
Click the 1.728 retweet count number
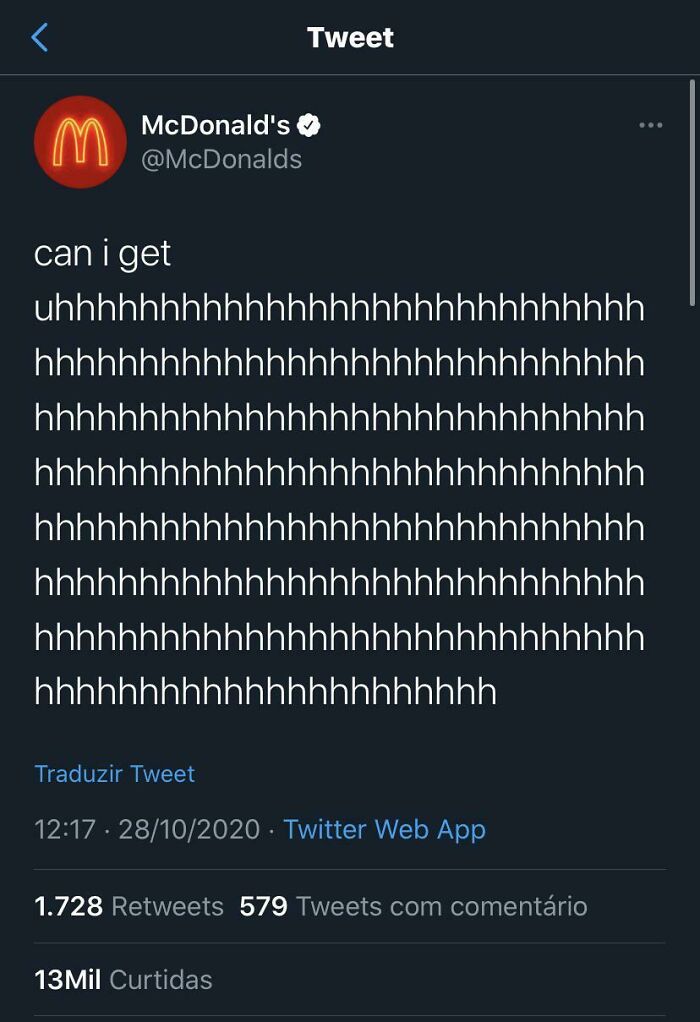click(68, 906)
